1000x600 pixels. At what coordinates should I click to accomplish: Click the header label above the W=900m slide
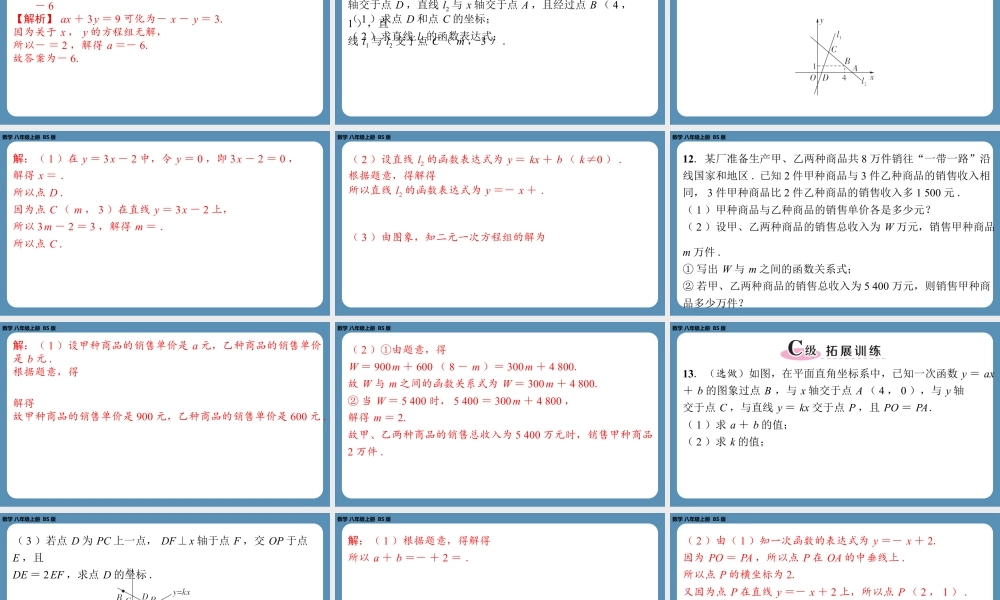click(x=363, y=327)
